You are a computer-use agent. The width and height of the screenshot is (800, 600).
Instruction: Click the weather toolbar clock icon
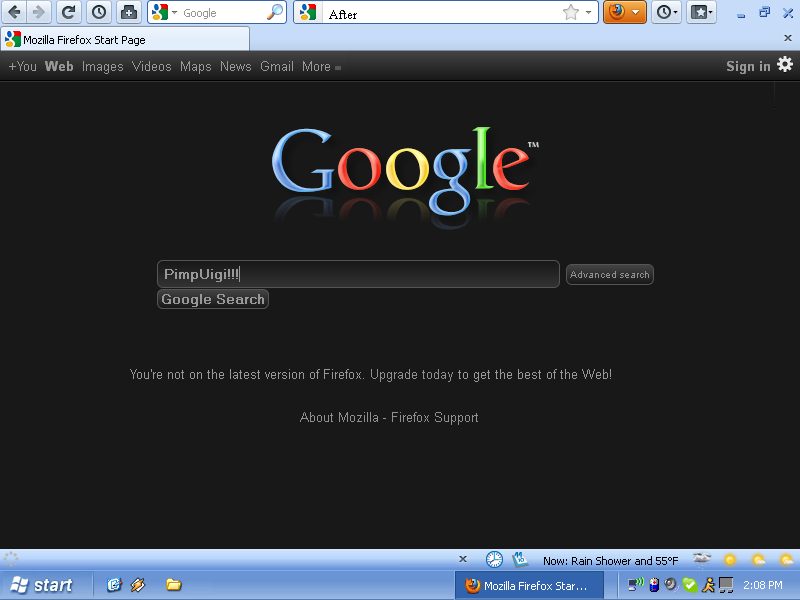click(x=493, y=559)
